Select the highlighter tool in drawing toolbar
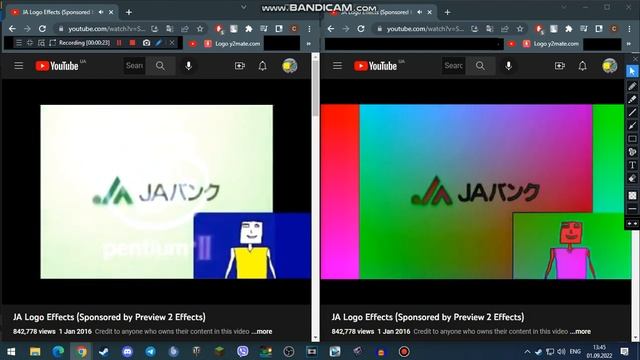The image size is (640, 360). [x=632, y=99]
